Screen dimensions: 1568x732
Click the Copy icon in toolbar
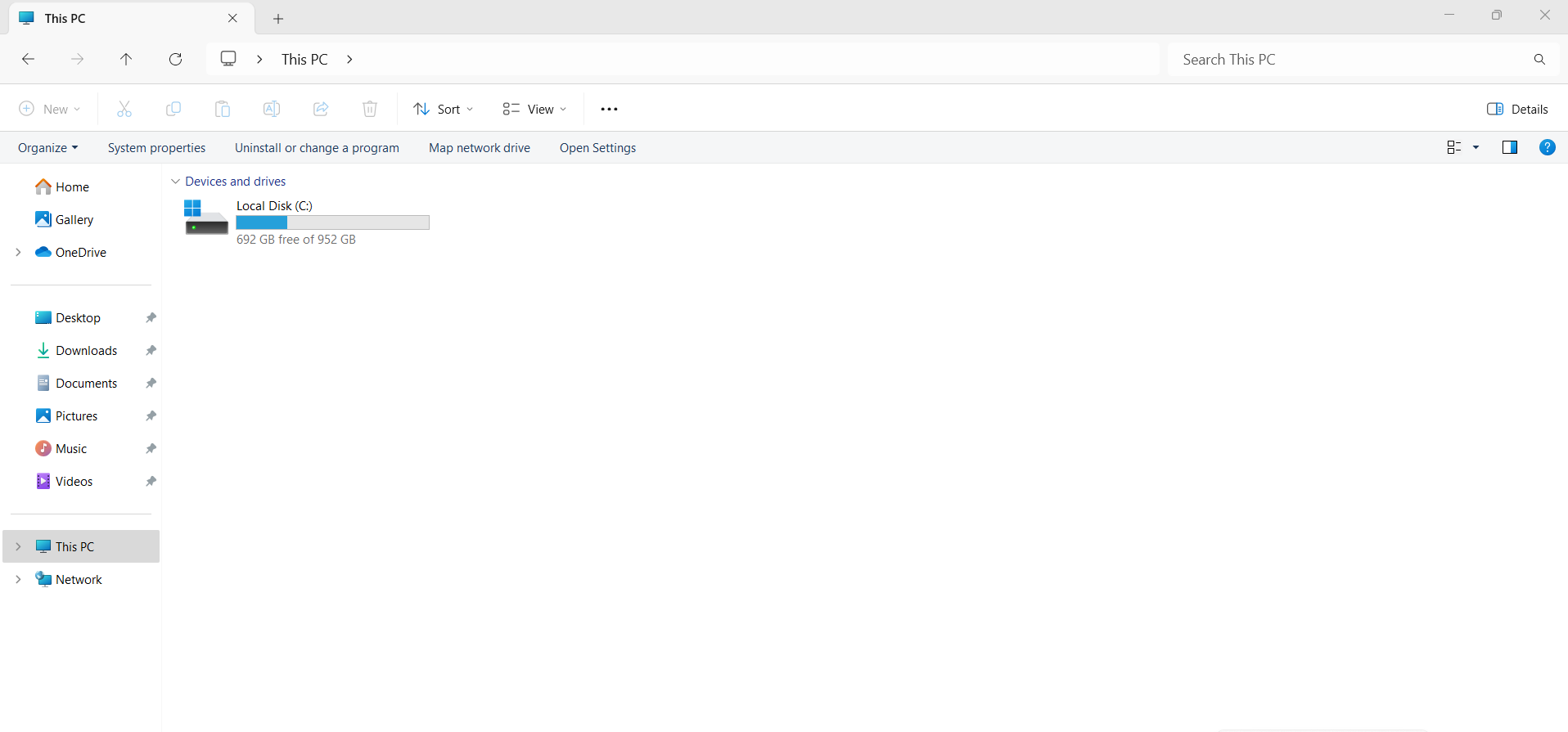(173, 109)
